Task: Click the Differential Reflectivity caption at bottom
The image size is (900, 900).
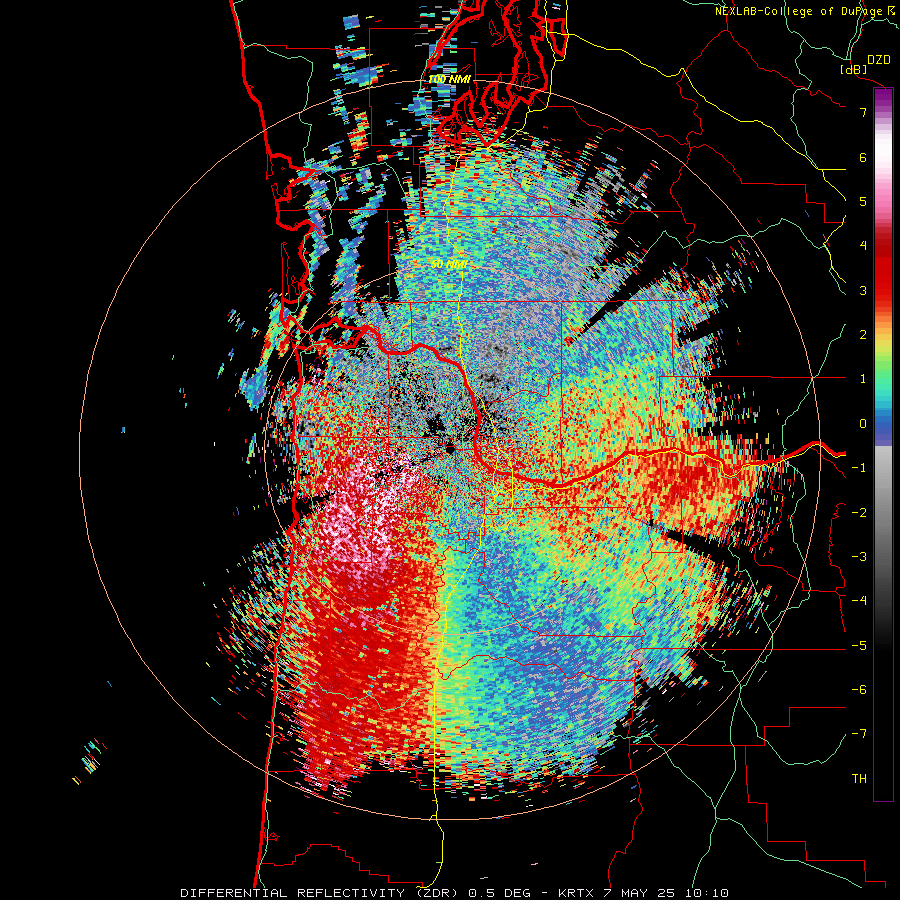Action: (x=454, y=893)
